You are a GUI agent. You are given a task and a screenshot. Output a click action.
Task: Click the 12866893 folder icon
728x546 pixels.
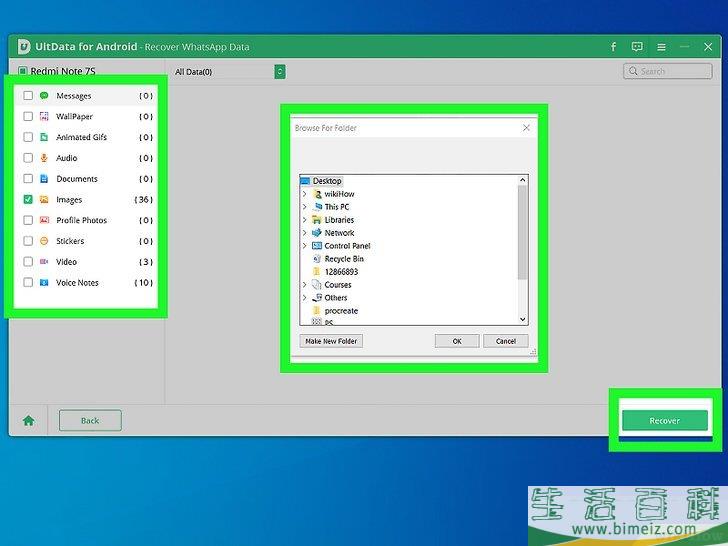(x=317, y=272)
